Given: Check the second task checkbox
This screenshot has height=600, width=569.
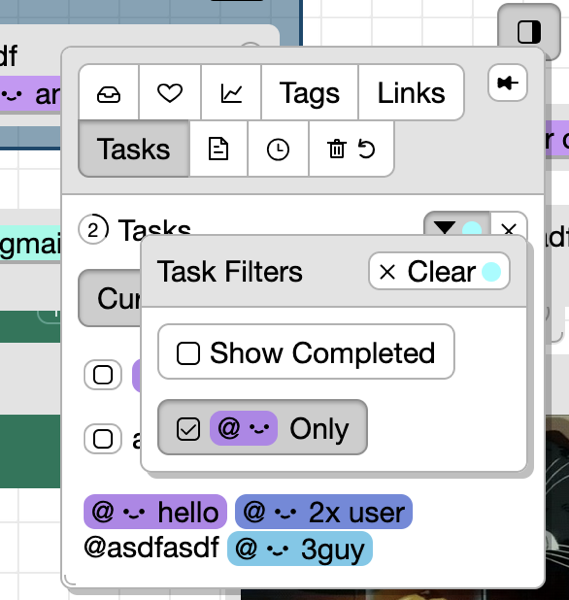Looking at the screenshot, I should pyautogui.click(x=103, y=439).
